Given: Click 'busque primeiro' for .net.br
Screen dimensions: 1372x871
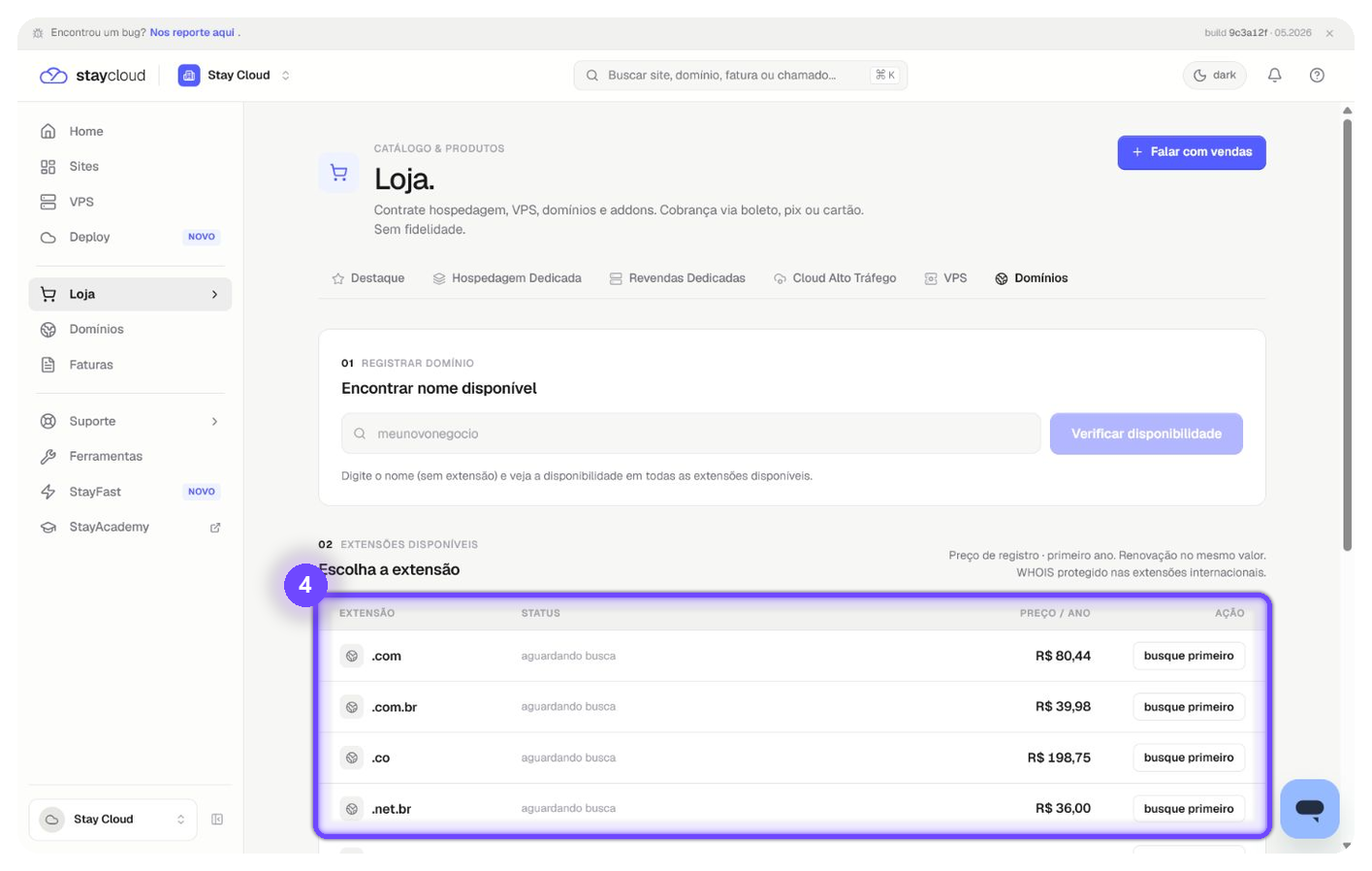Looking at the screenshot, I should click(x=1189, y=809).
